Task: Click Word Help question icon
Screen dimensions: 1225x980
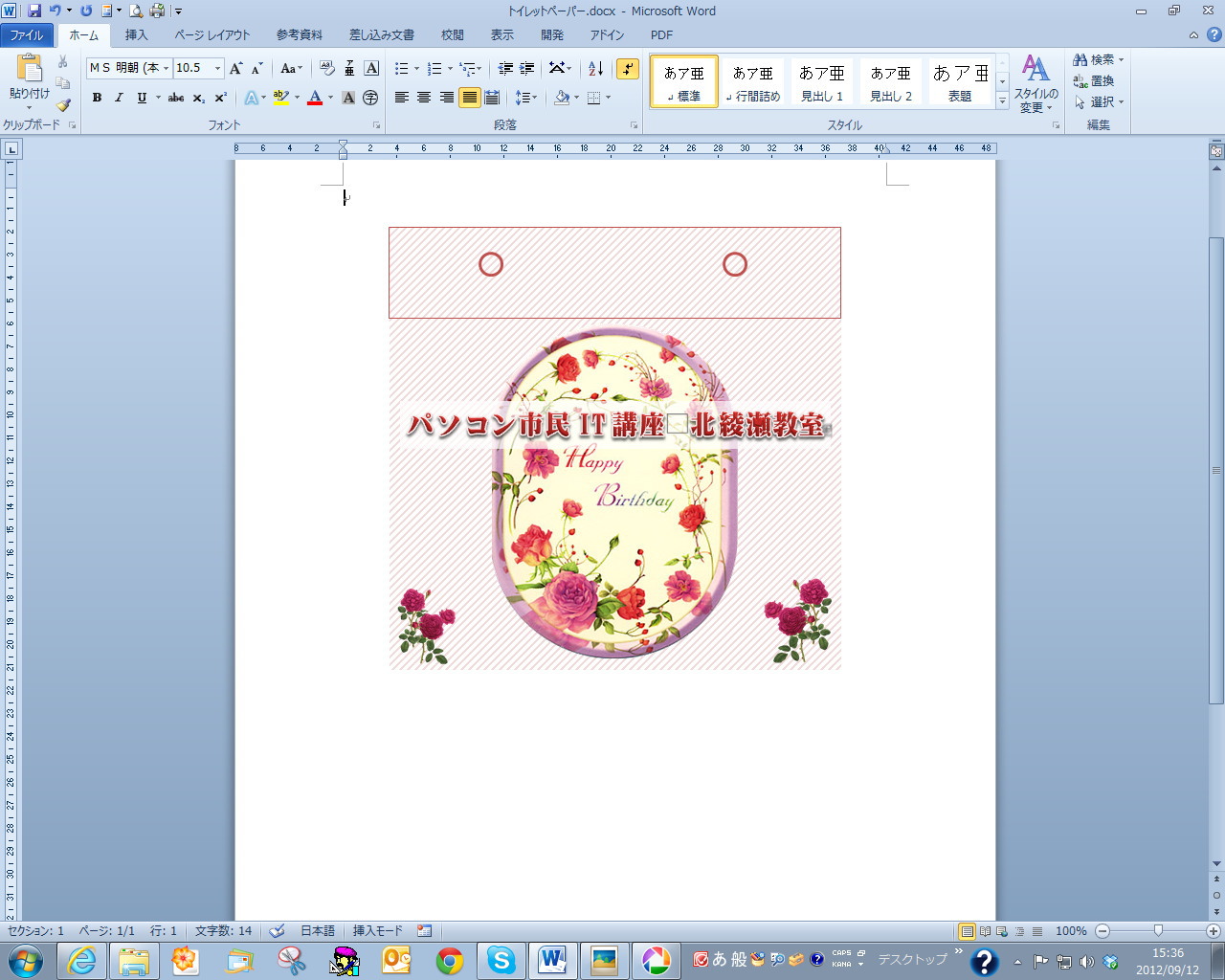Action: point(1214,34)
